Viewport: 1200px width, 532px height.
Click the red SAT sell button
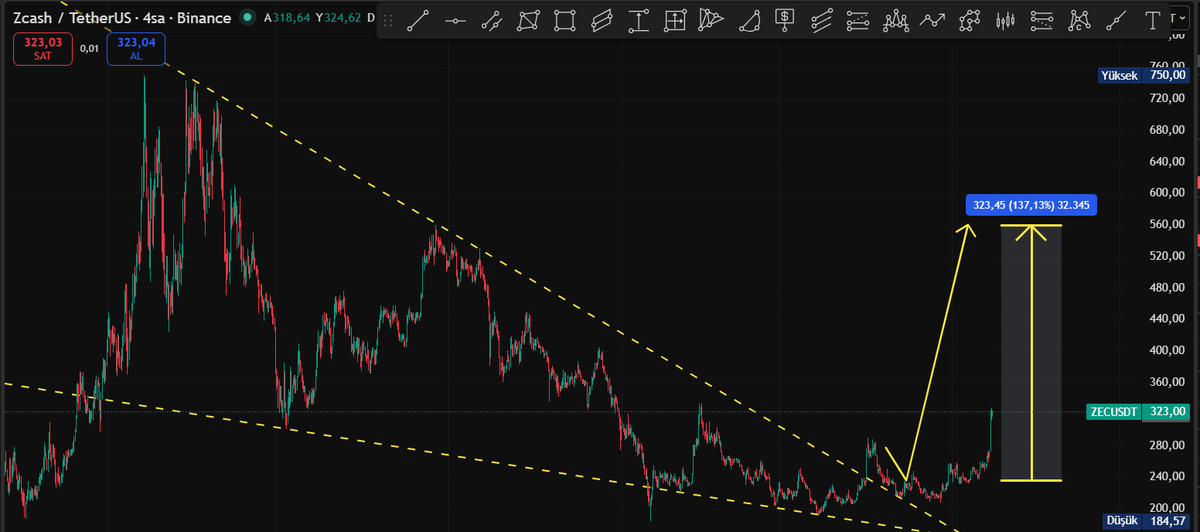click(43, 49)
